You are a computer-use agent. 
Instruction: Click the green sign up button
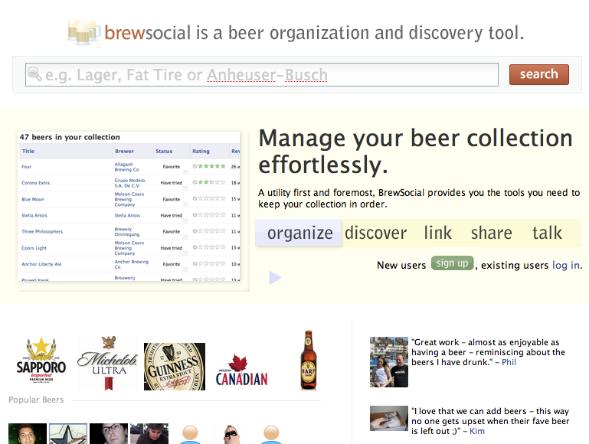[452, 263]
